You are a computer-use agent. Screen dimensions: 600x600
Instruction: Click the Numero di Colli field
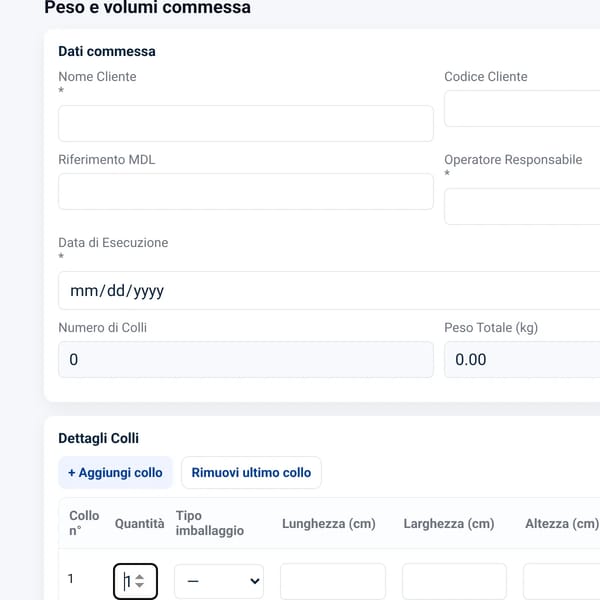(246, 360)
